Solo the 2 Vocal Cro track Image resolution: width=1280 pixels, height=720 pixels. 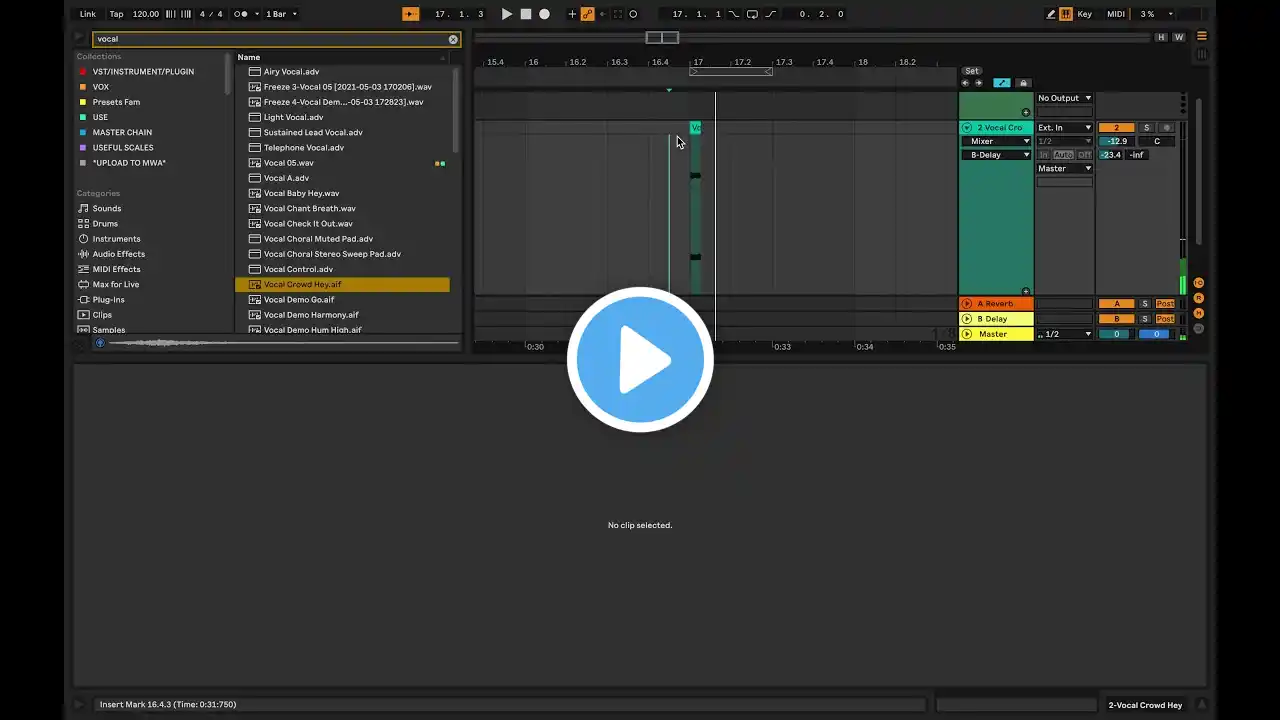click(x=1146, y=128)
